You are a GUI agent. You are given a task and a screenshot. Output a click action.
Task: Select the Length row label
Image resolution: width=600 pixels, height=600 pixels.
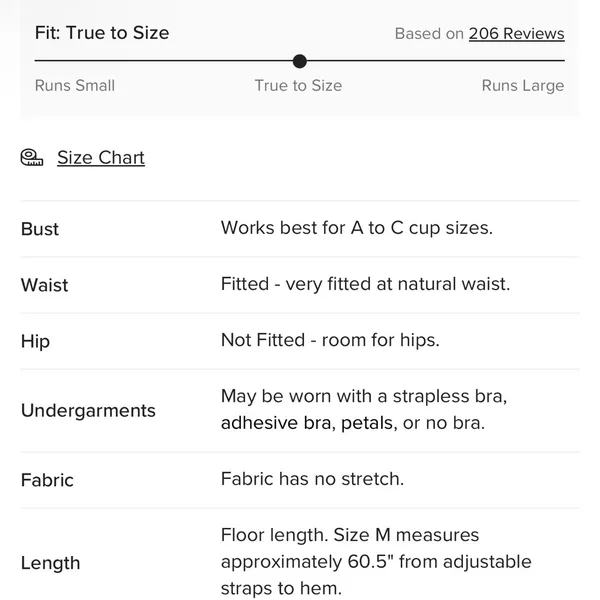[51, 563]
